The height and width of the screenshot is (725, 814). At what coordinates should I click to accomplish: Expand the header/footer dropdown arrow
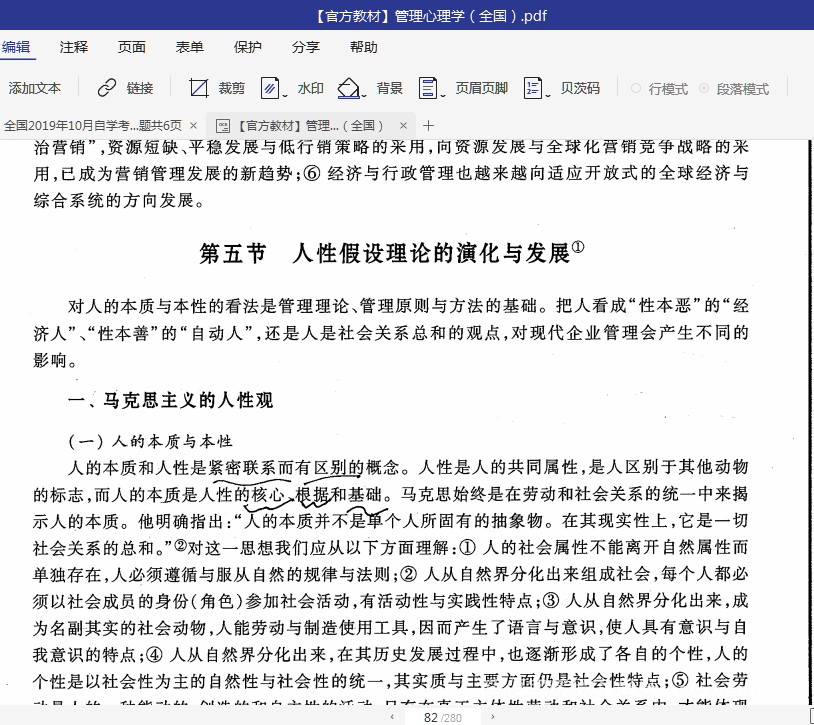pos(443,95)
